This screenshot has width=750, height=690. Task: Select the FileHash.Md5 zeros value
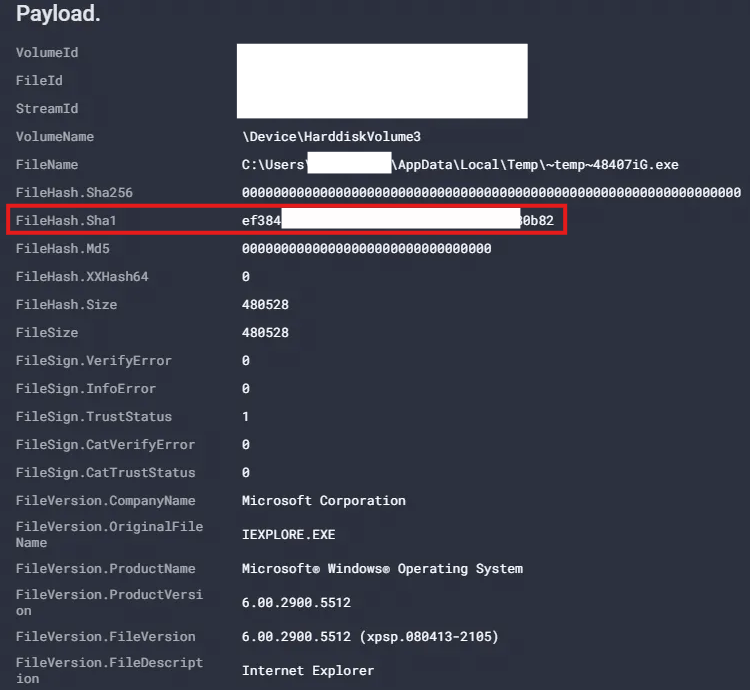pyautogui.click(x=366, y=248)
